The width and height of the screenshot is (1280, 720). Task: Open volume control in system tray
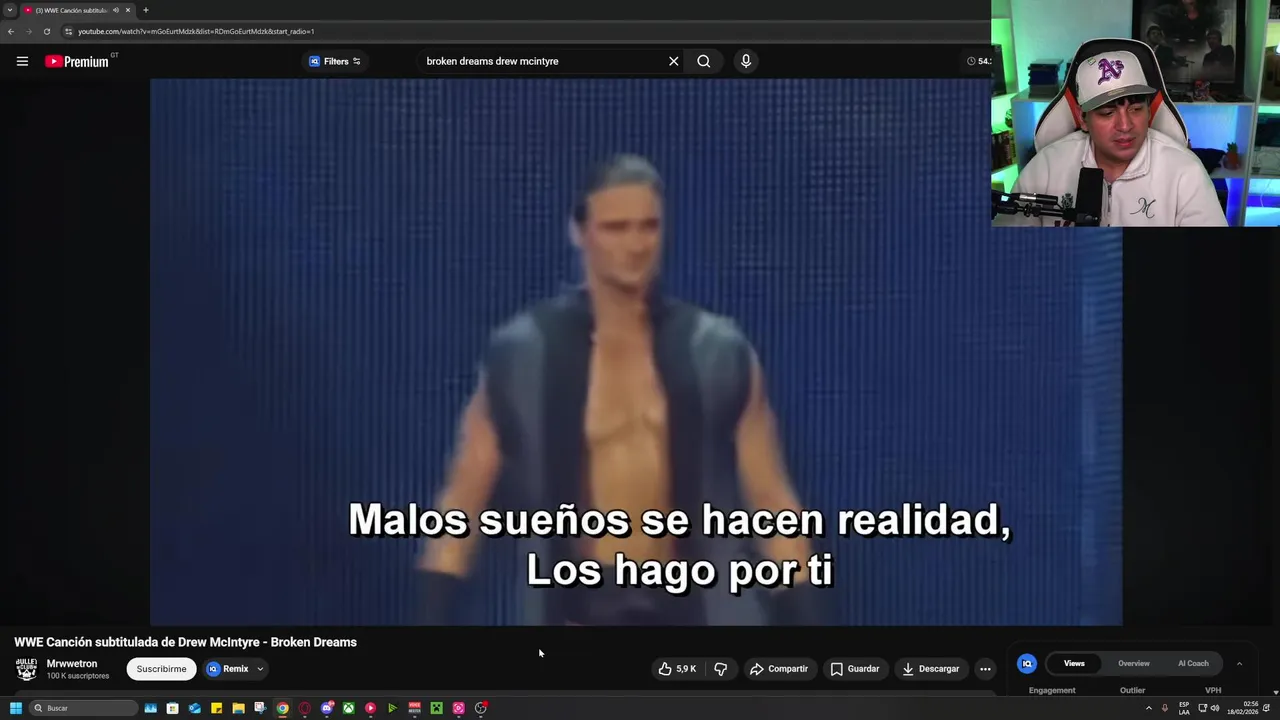coord(1214,708)
